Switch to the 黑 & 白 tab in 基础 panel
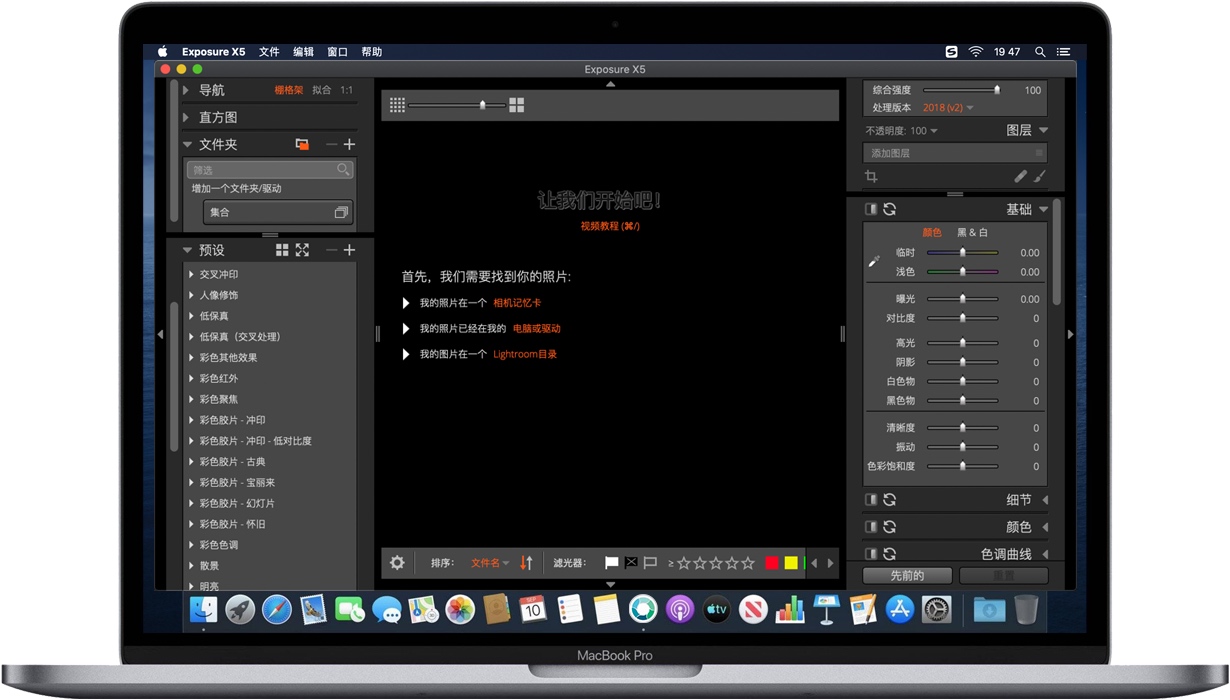1230x700 pixels. (971, 232)
